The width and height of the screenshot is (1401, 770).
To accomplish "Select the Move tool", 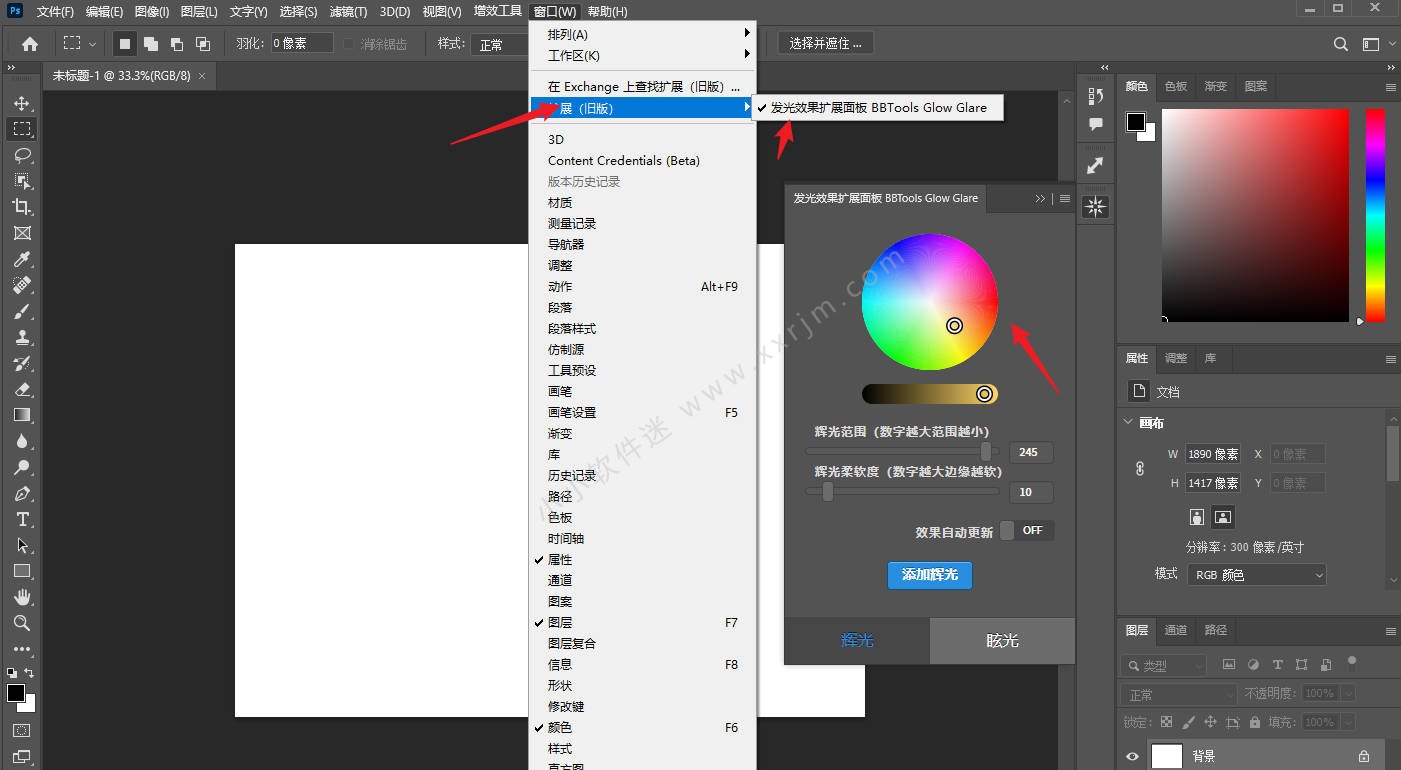I will click(x=22, y=103).
